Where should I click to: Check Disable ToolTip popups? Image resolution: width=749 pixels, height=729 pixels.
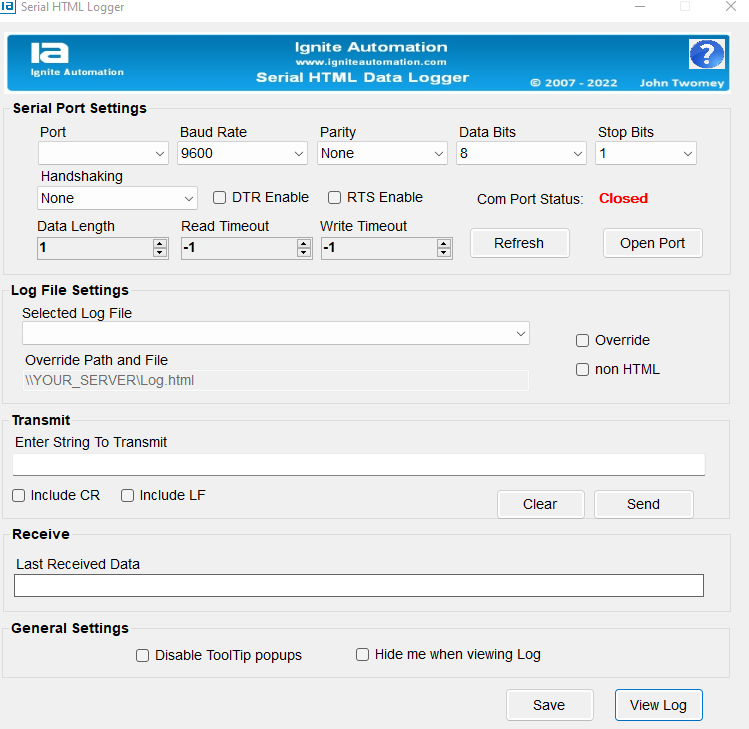(143, 656)
